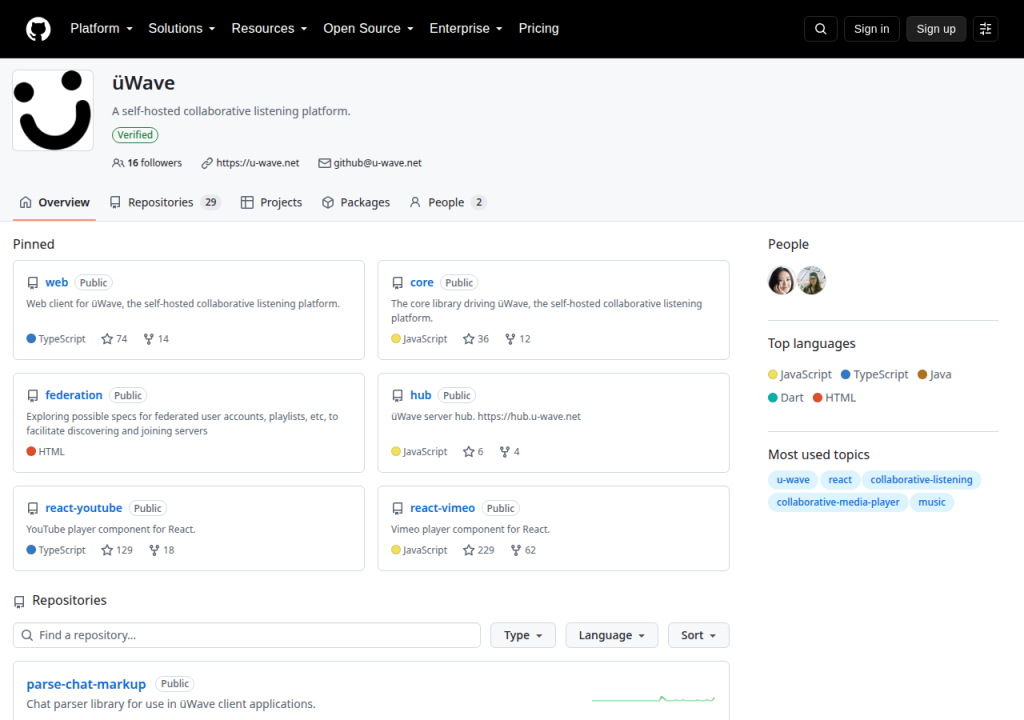
Task: Click the Sign in button
Action: pyautogui.click(x=871, y=29)
